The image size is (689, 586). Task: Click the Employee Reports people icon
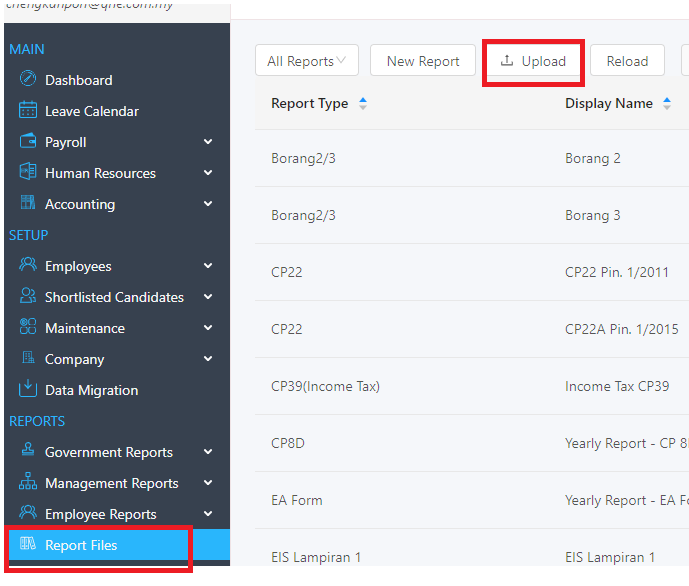click(28, 512)
